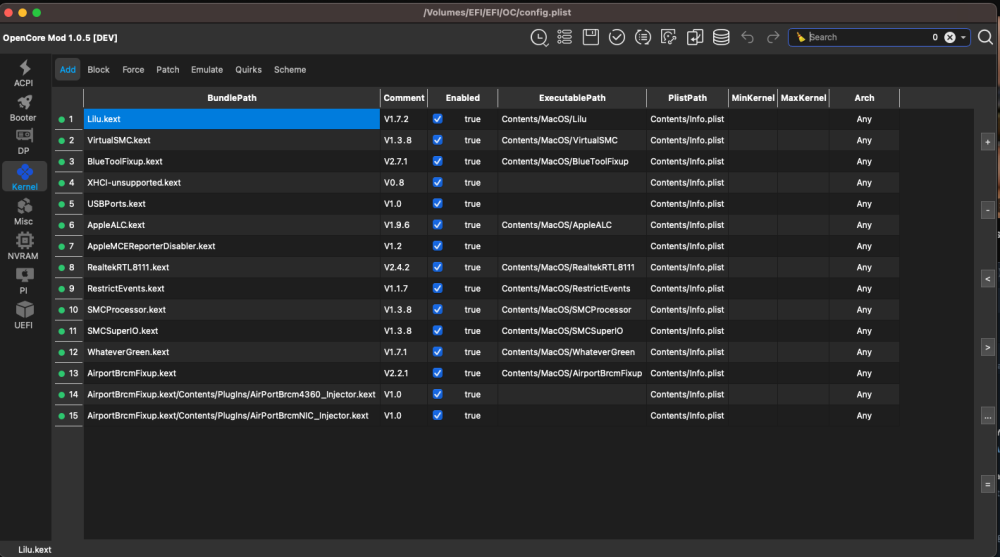Switch to the Scheme tab
1000x557 pixels.
point(290,70)
